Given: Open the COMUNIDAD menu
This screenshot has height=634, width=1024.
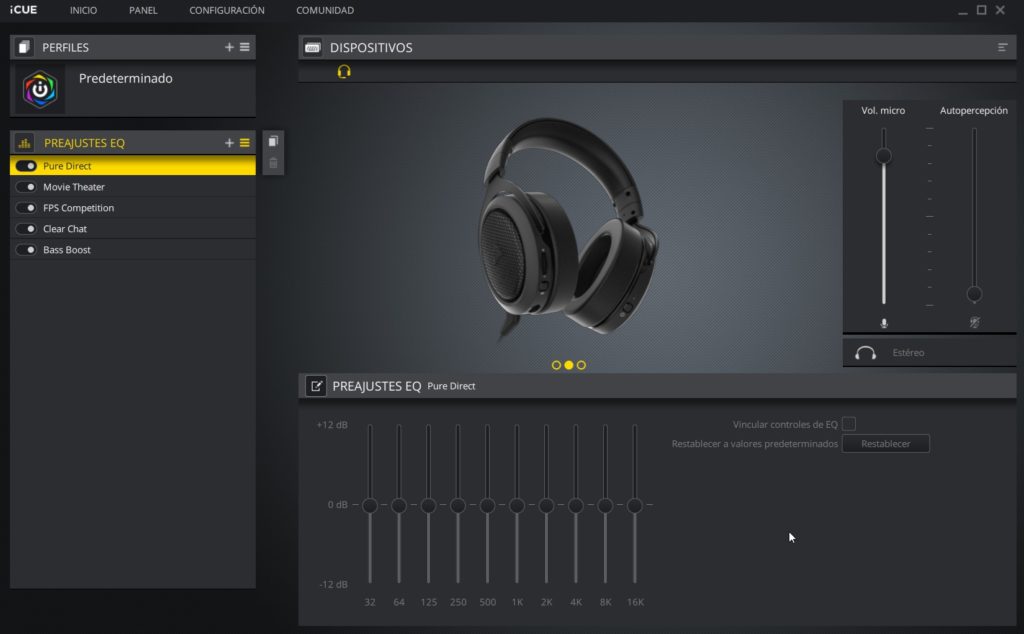Looking at the screenshot, I should 325,10.
